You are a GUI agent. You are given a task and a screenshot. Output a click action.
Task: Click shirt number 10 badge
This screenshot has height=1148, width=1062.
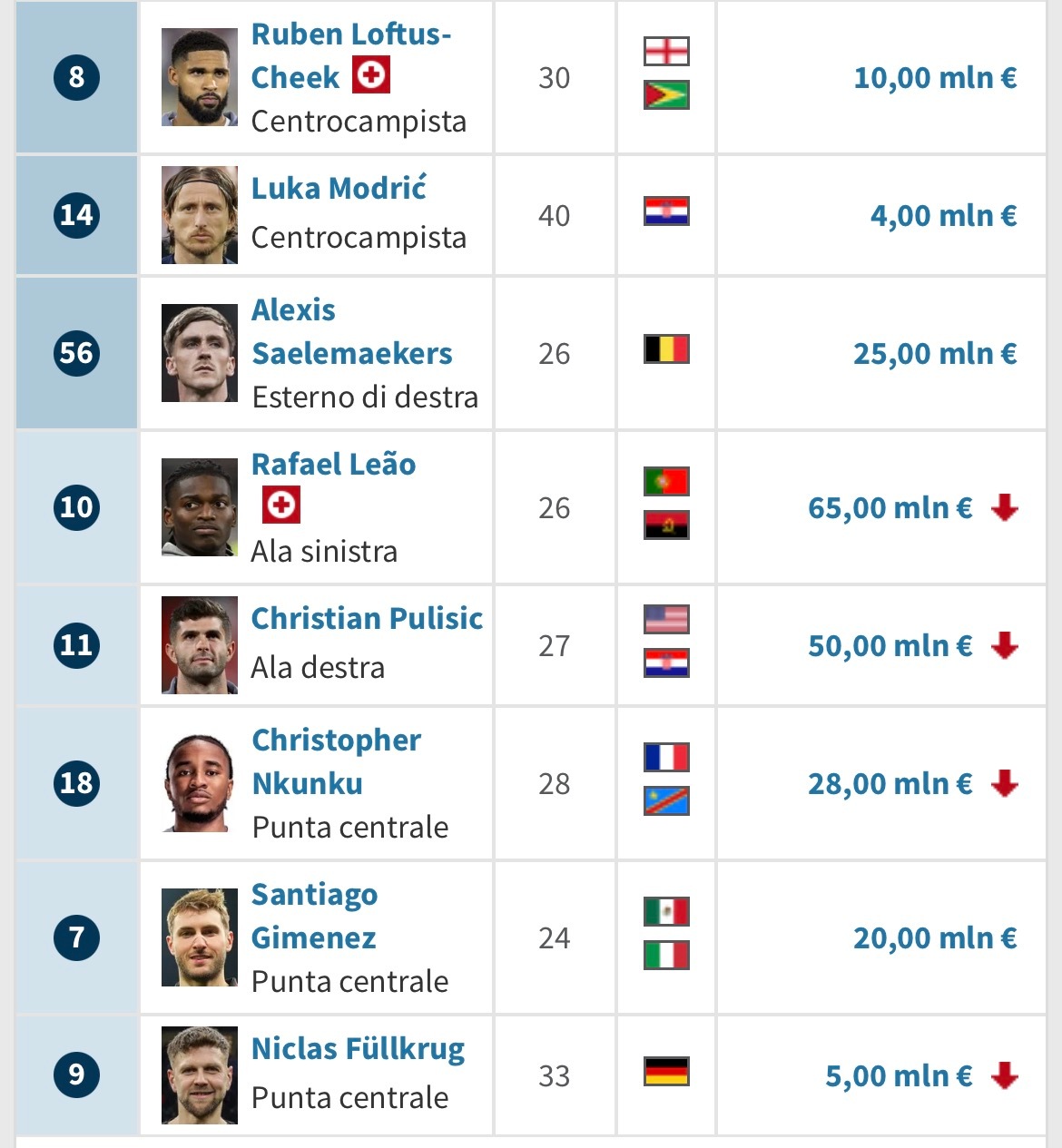(76, 506)
